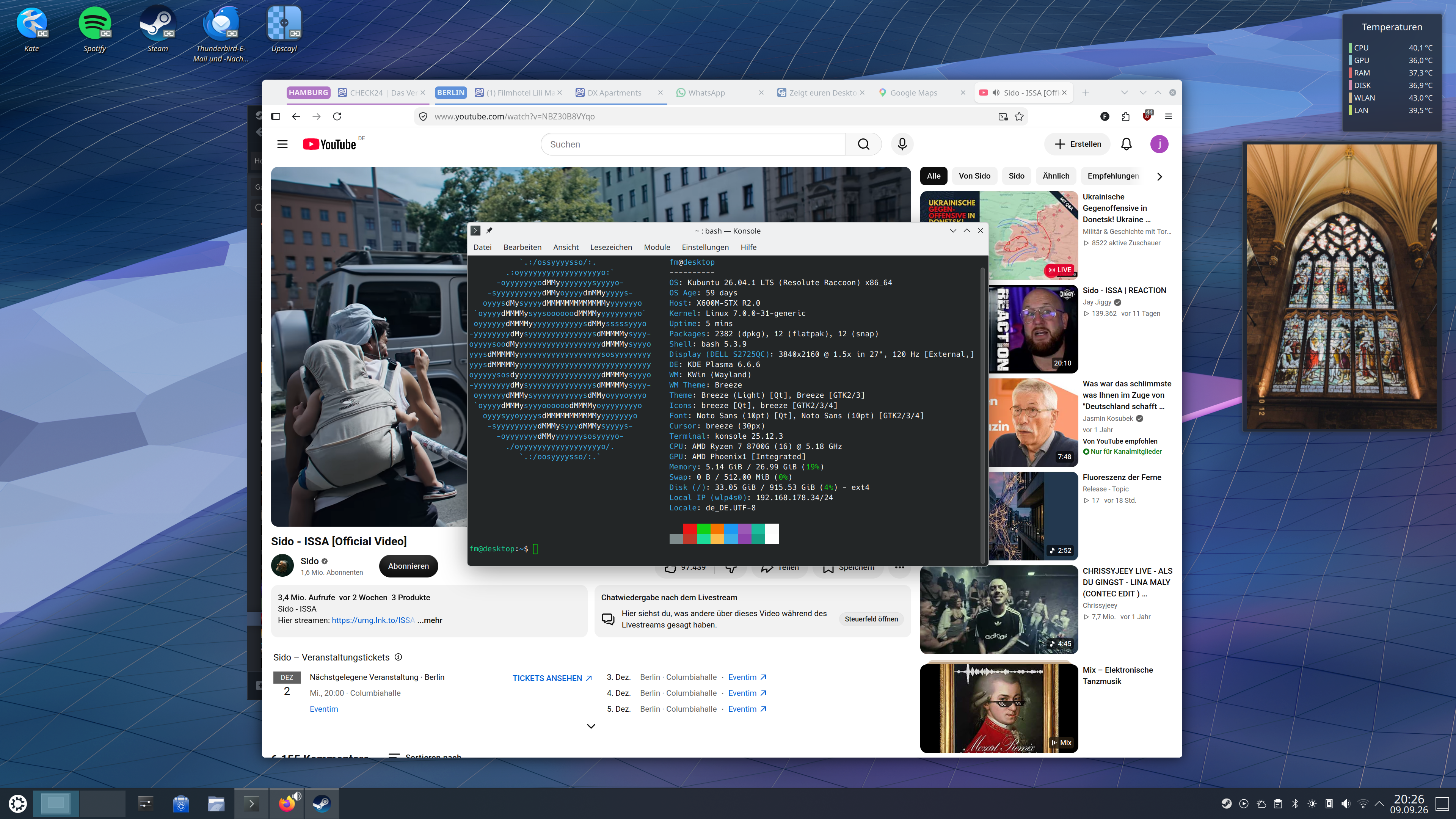Select the "Ähnlich" filter chip
The width and height of the screenshot is (1456, 819).
click(x=1056, y=176)
